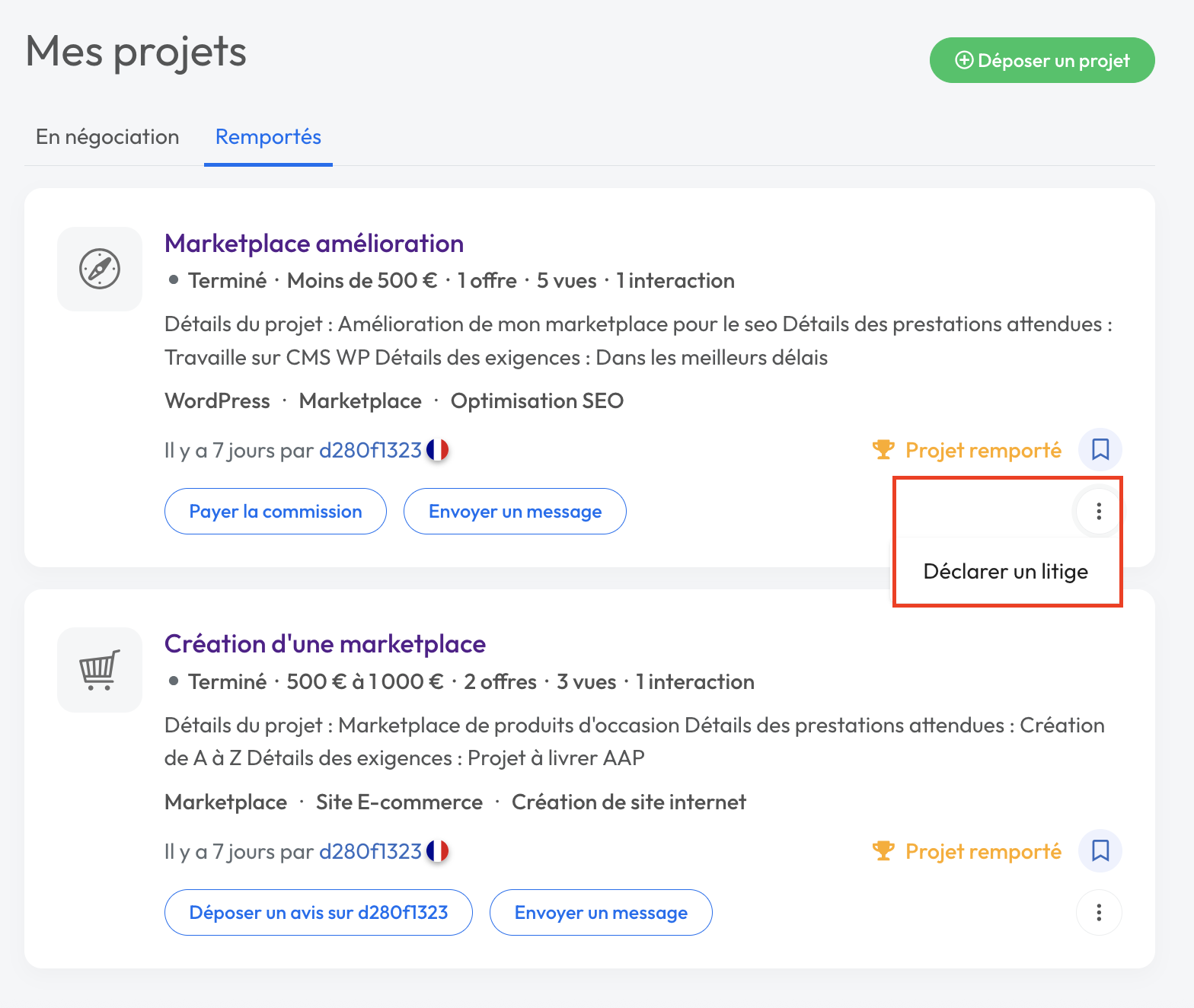Click the French flag in second project
The height and width of the screenshot is (1008, 1194).
tap(437, 851)
